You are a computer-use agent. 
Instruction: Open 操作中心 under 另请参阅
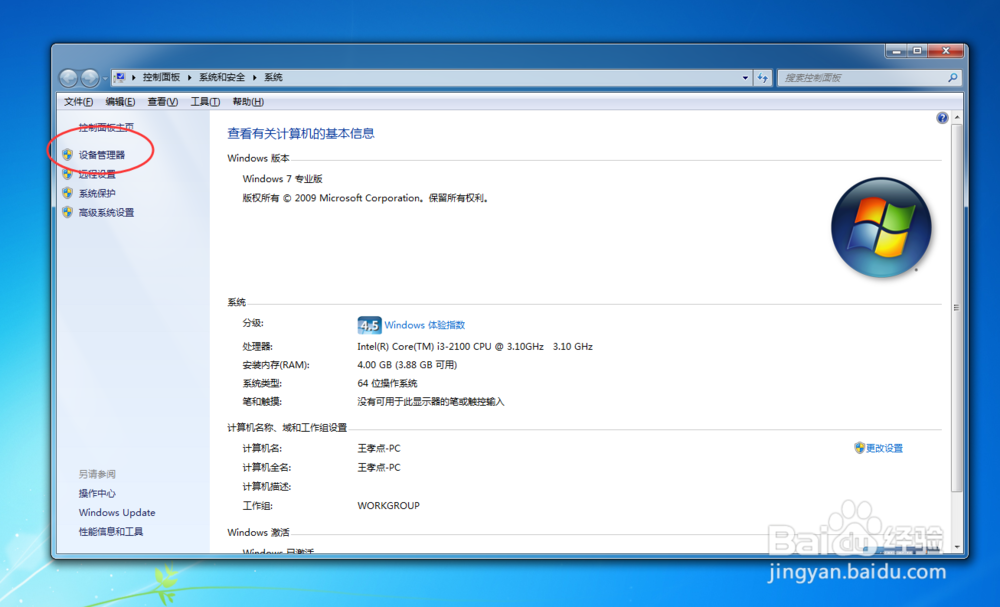(97, 493)
